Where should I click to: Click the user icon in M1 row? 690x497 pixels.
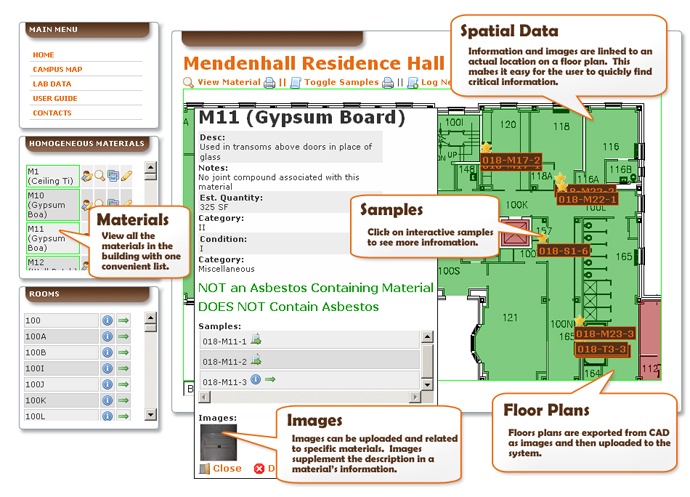87,176
